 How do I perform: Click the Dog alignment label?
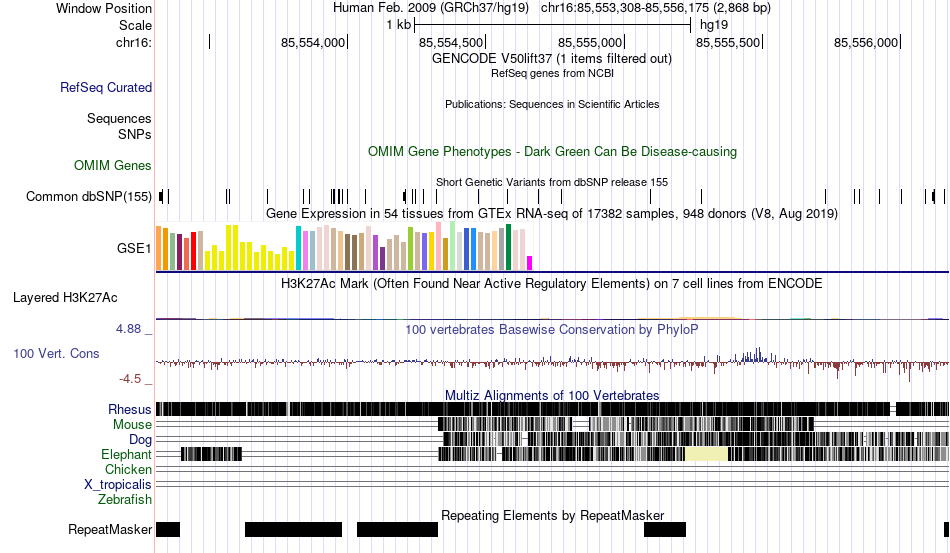click(x=140, y=440)
